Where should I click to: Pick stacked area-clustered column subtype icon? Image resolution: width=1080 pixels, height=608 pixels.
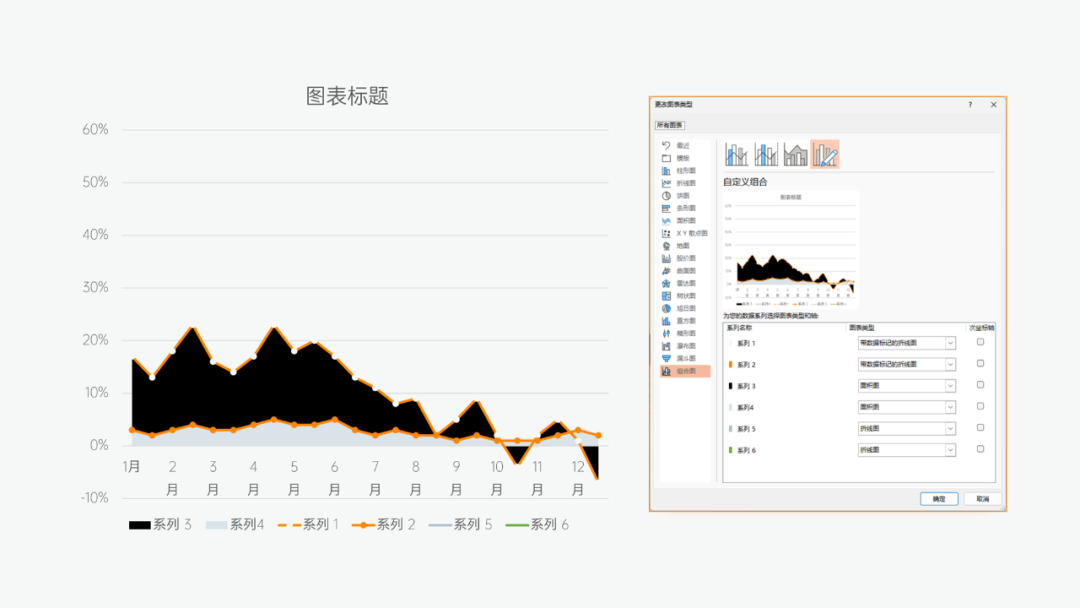coord(796,154)
